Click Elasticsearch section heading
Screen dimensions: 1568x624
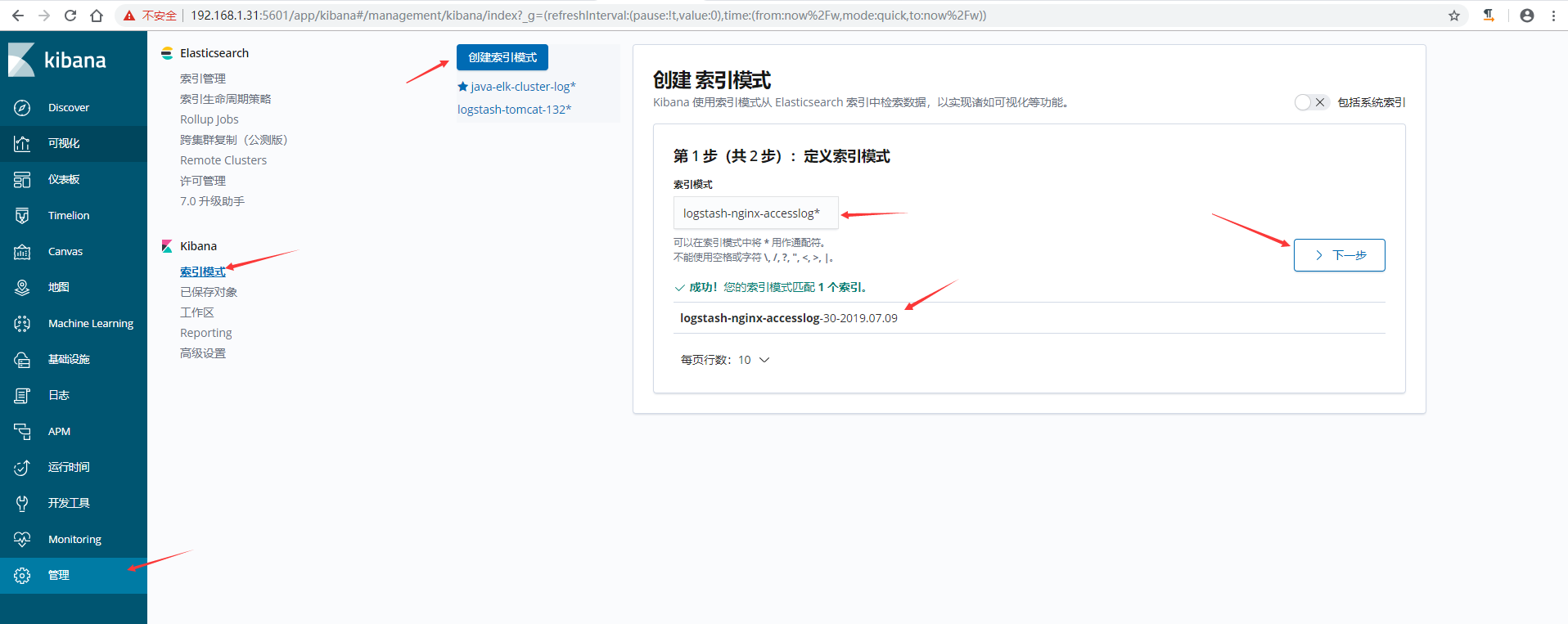(x=214, y=53)
